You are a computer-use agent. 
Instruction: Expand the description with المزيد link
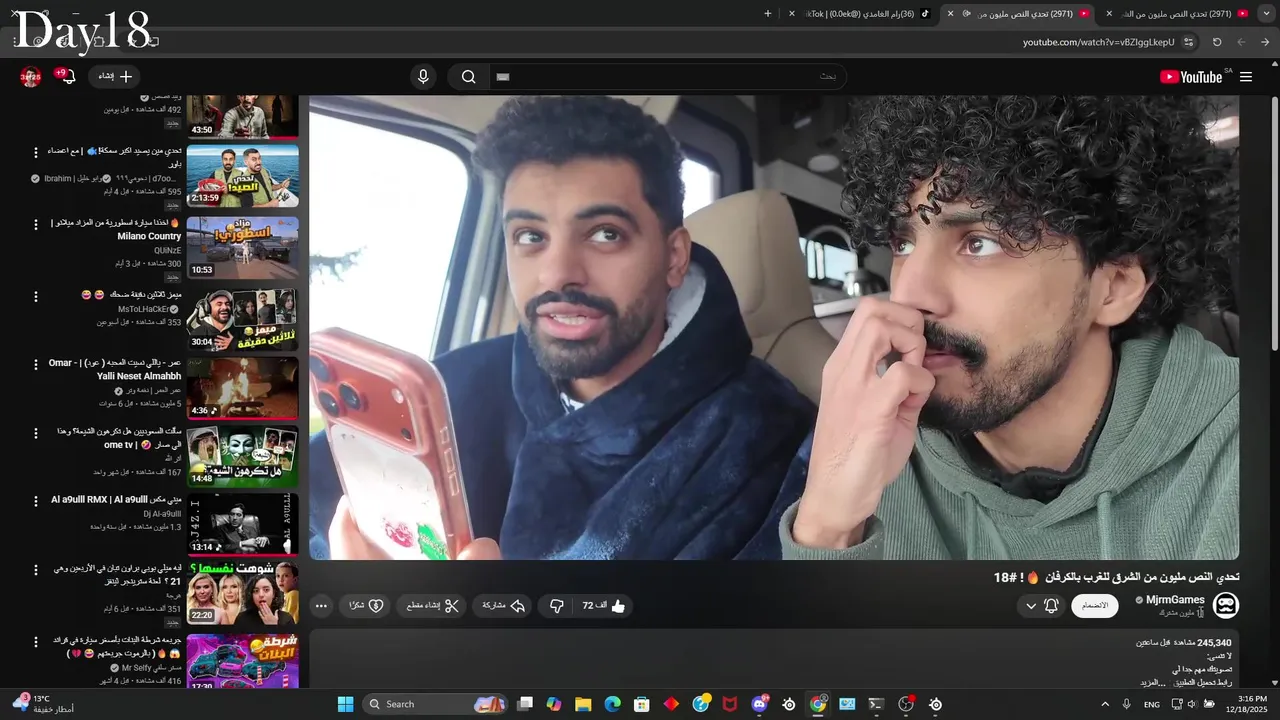(1153, 682)
